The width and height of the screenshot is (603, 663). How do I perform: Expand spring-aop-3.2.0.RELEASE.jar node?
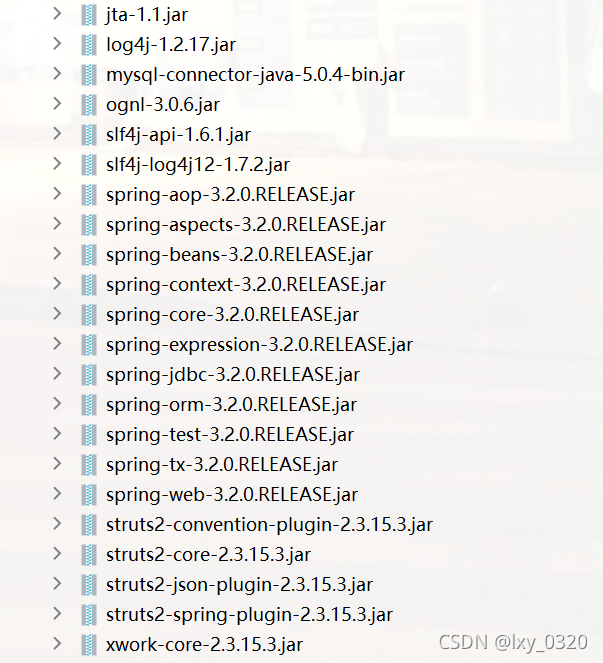coord(57,194)
